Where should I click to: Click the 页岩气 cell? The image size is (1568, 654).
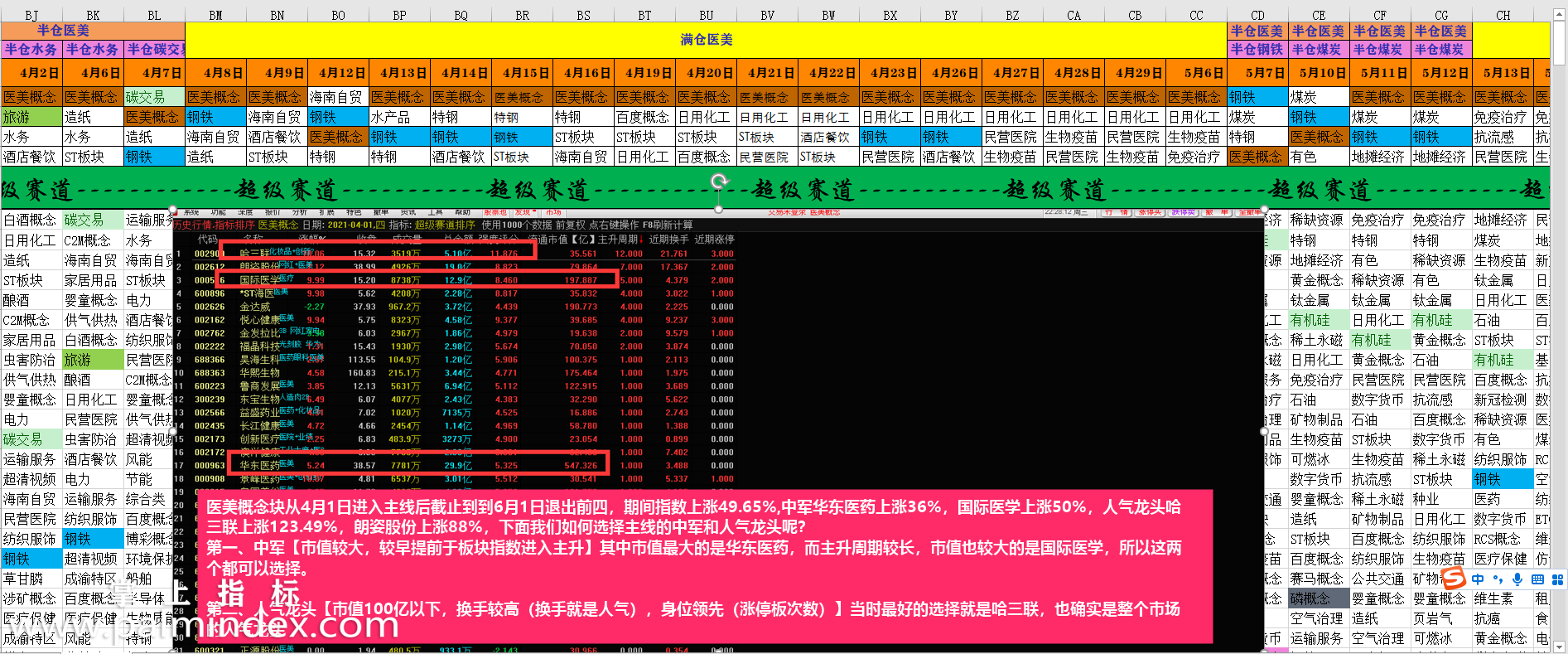[1441, 618]
